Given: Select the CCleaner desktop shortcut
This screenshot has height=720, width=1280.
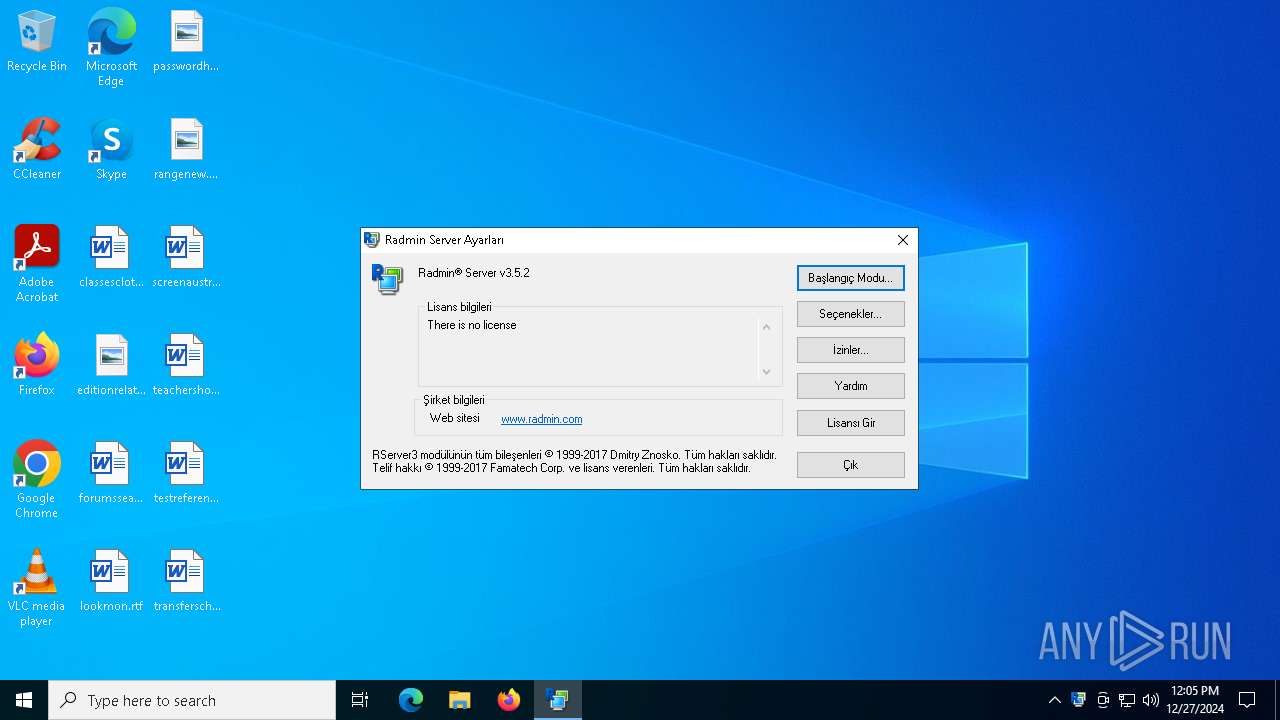Looking at the screenshot, I should tap(37, 150).
